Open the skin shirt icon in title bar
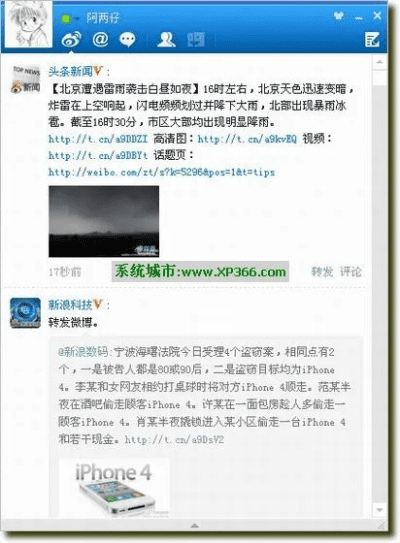The width and height of the screenshot is (400, 543). point(339,16)
